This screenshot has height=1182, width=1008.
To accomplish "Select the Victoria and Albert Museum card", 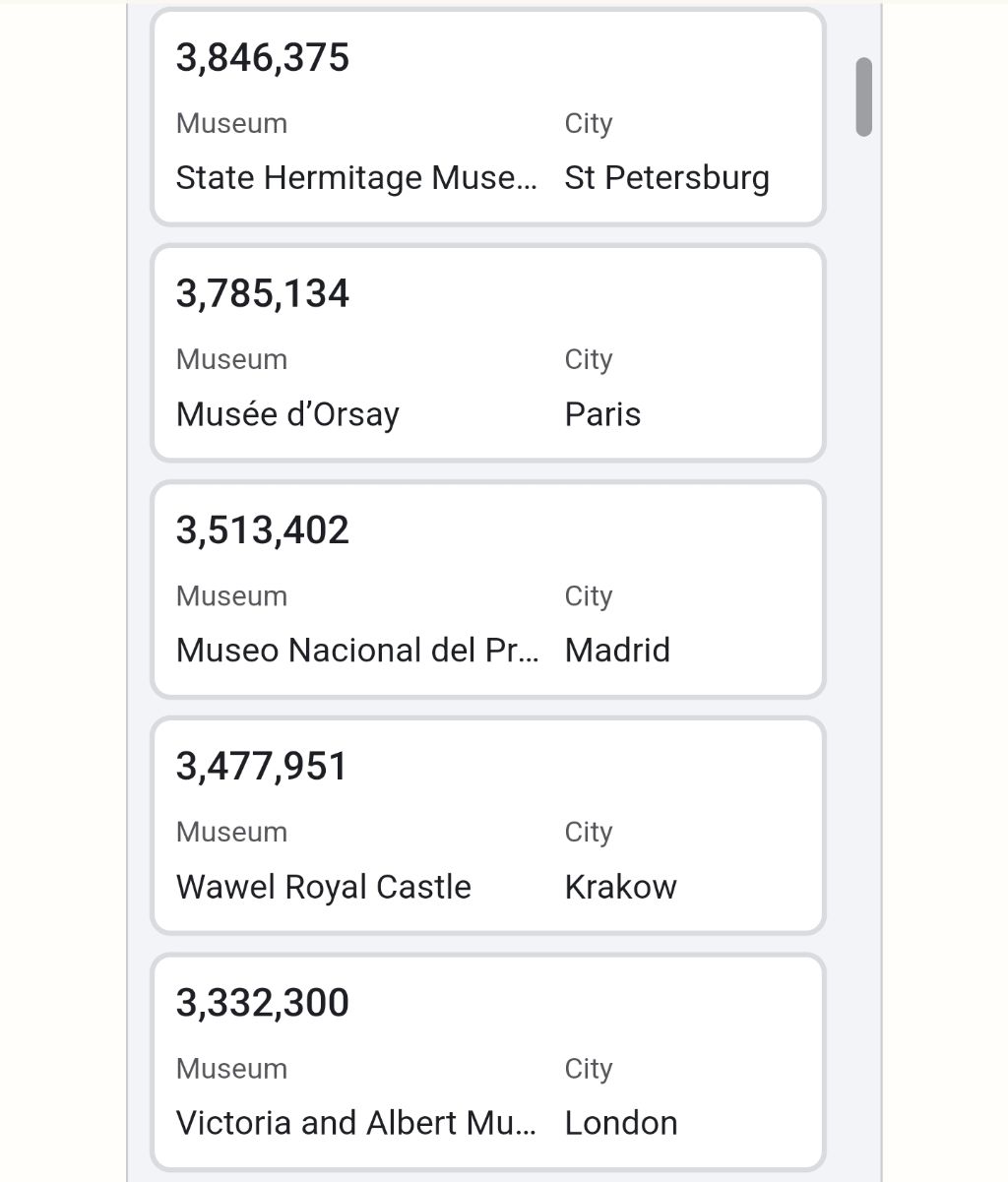I will click(487, 1062).
